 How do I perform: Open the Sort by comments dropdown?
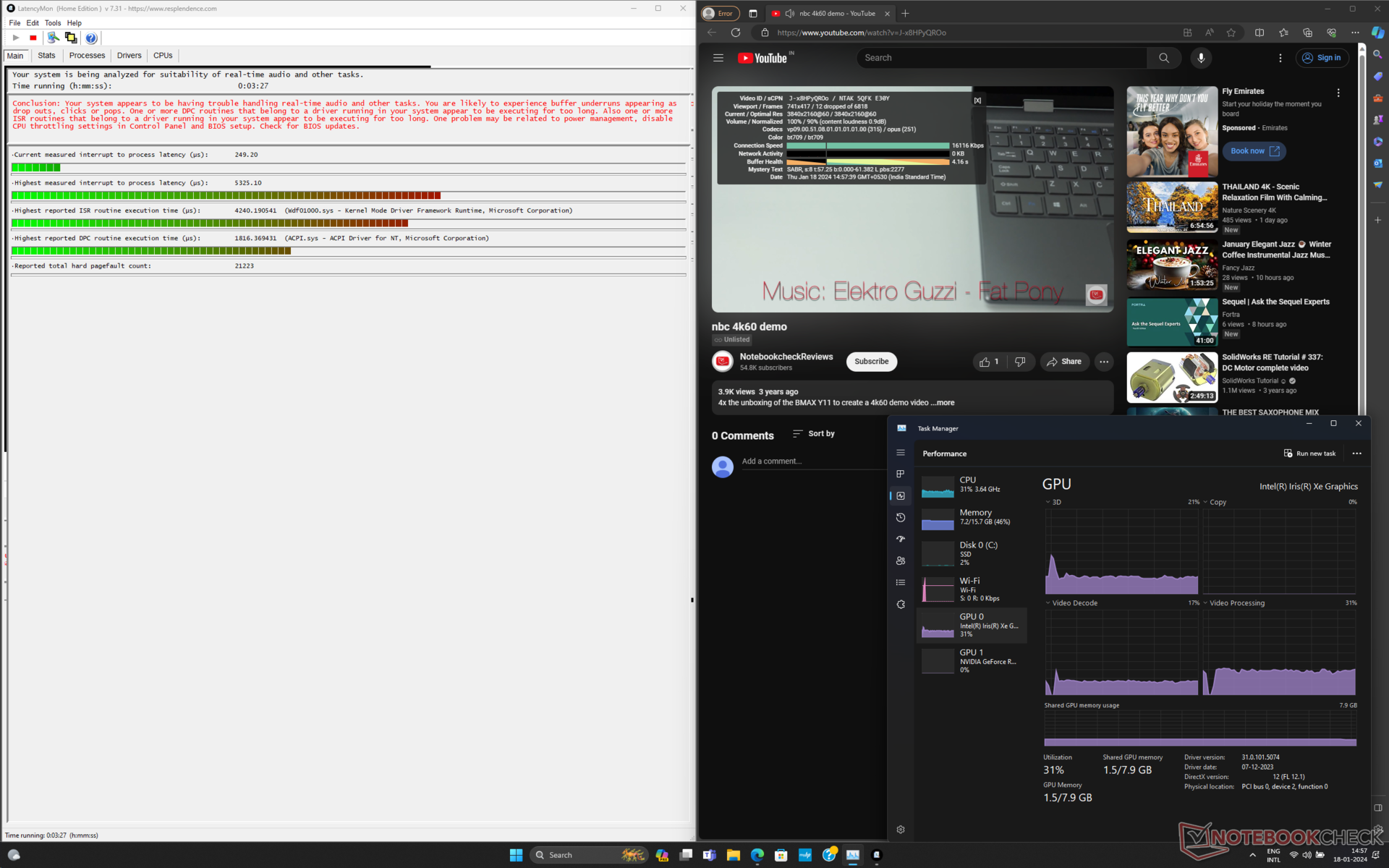point(814,433)
